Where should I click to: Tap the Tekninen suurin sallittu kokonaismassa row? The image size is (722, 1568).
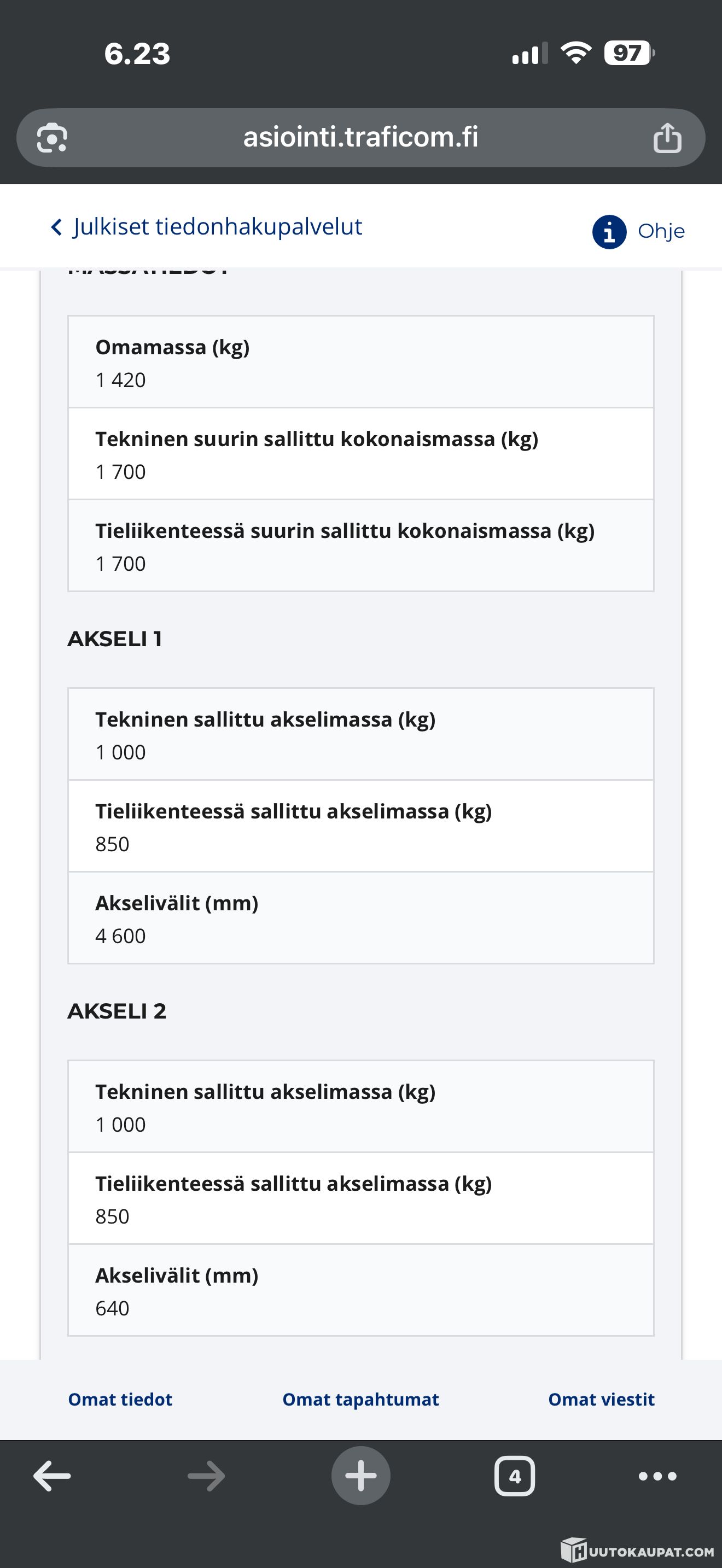coord(360,454)
